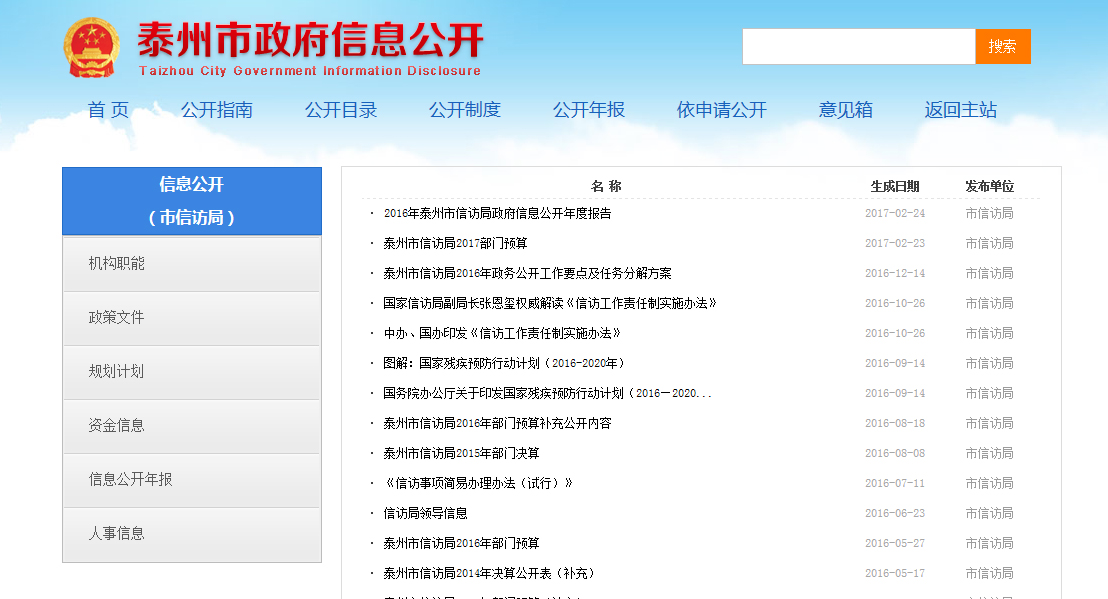
Task: Click the 信息公开（市信访局）sidebar header
Action: pyautogui.click(x=191, y=201)
